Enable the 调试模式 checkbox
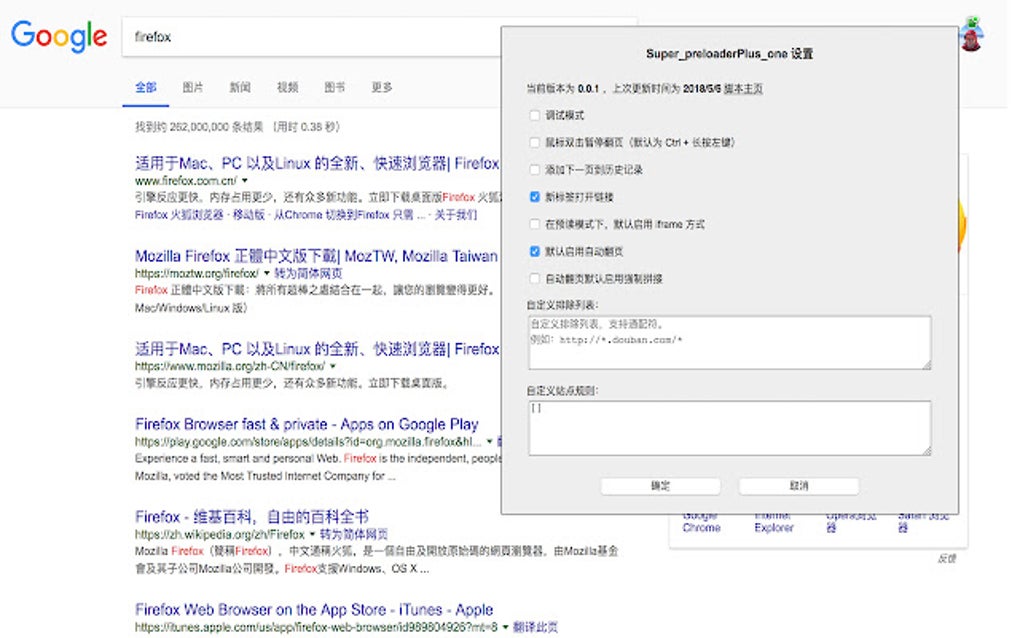 pos(534,115)
